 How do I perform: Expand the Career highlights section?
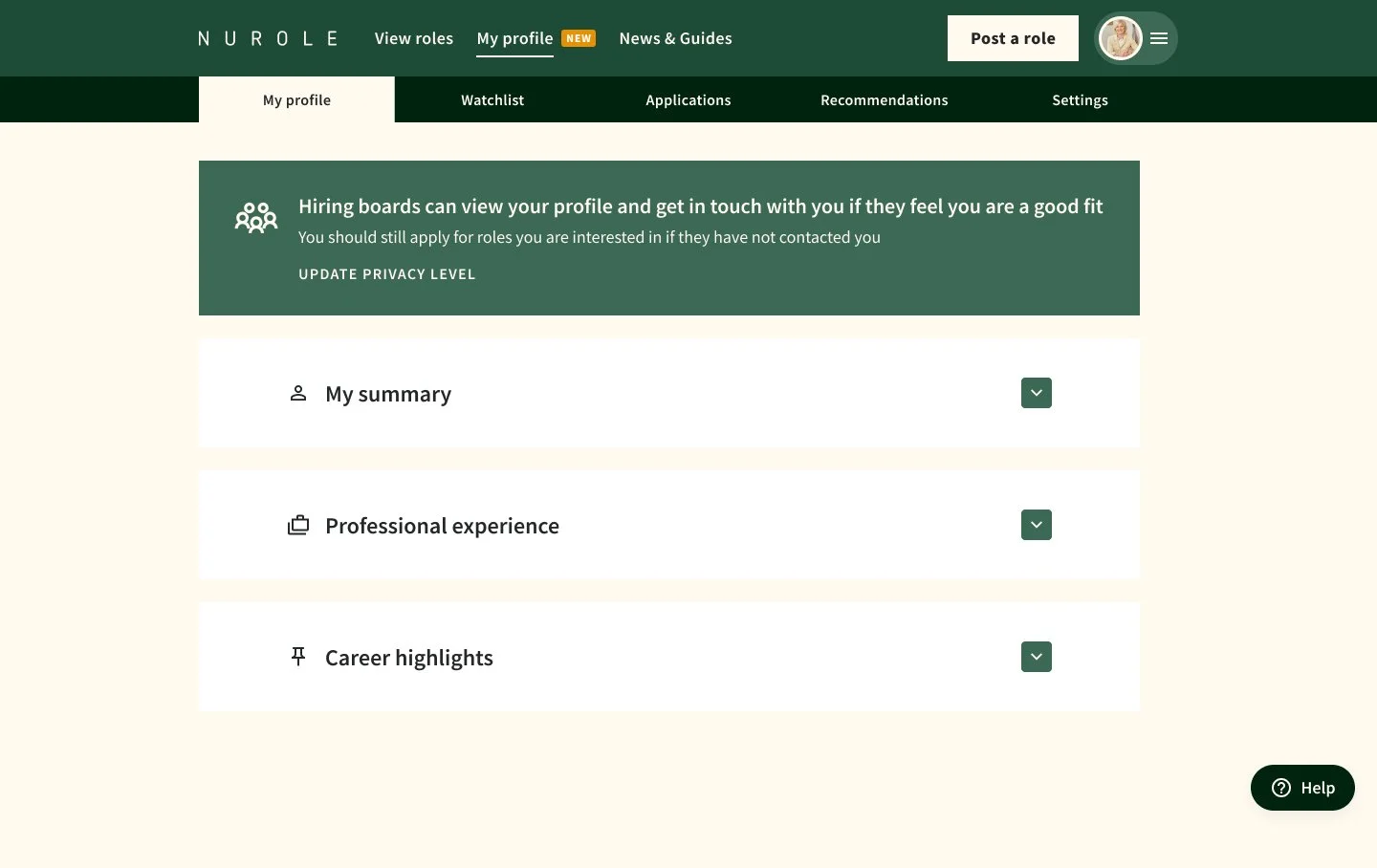1037,657
